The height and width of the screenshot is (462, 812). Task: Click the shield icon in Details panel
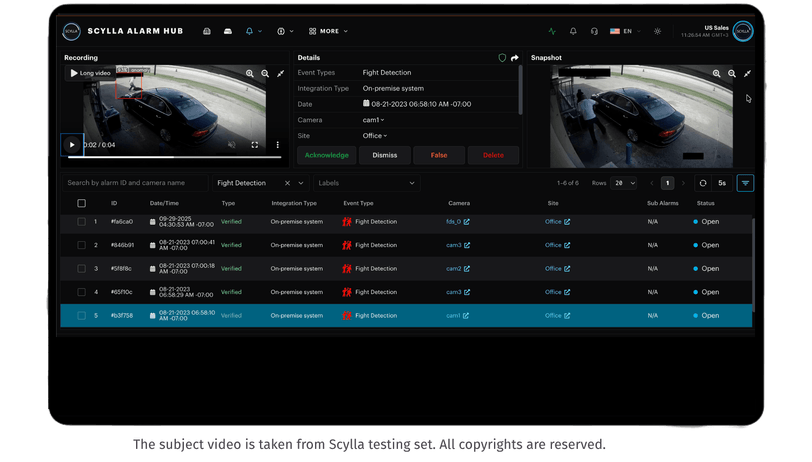pos(502,58)
